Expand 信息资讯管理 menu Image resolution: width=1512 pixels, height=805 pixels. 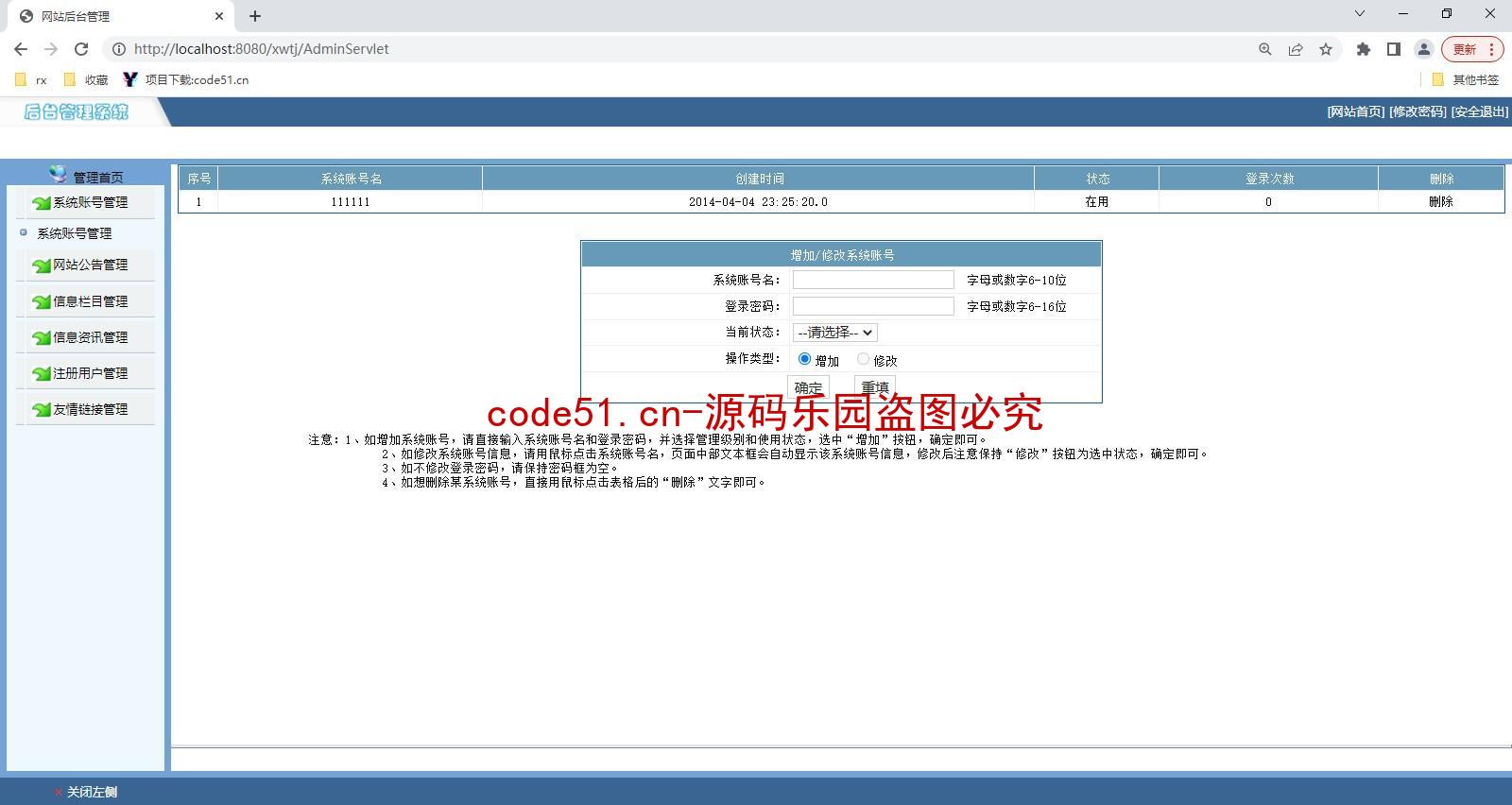(90, 337)
